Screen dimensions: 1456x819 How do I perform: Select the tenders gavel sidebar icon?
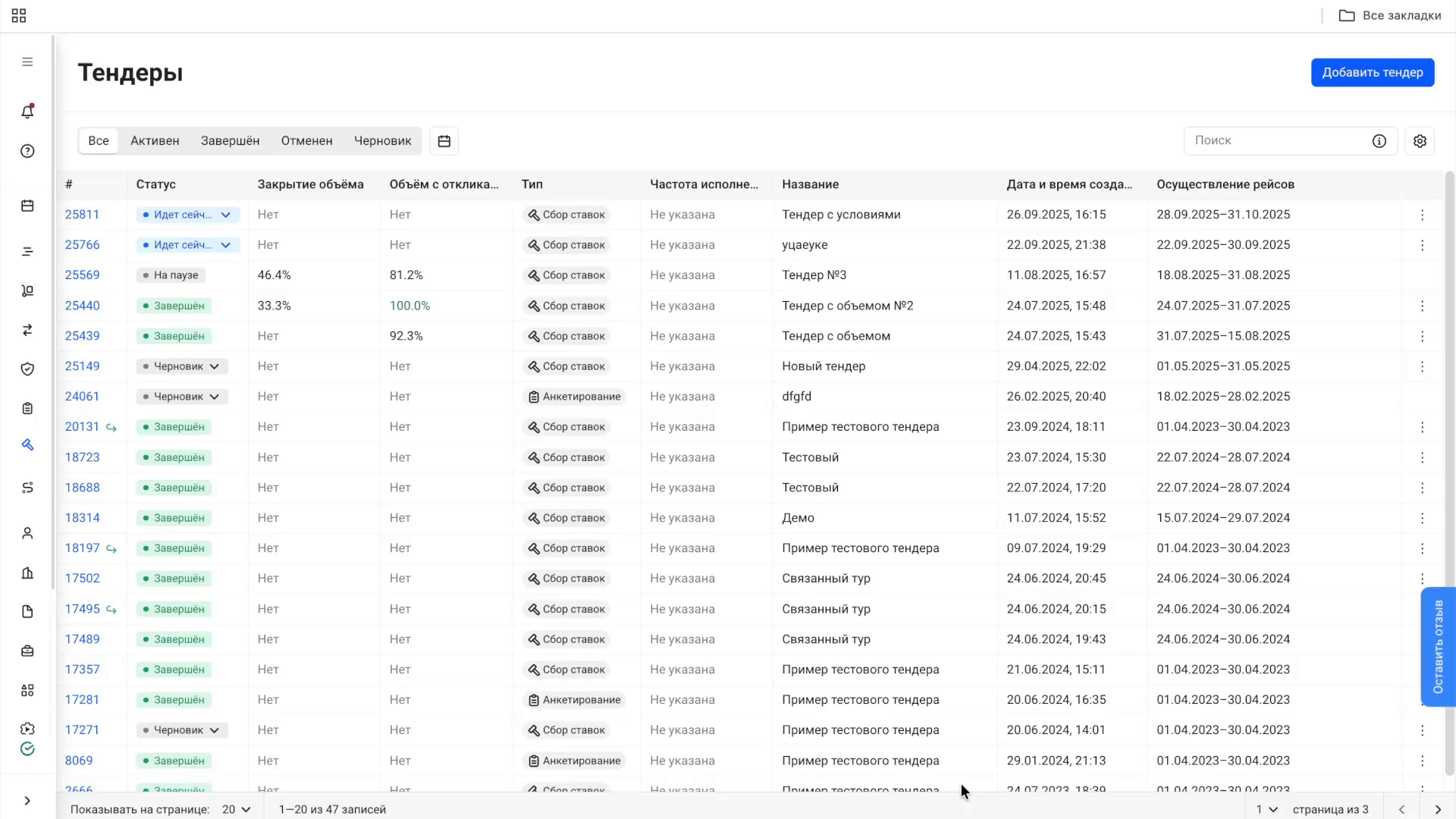coord(27,445)
